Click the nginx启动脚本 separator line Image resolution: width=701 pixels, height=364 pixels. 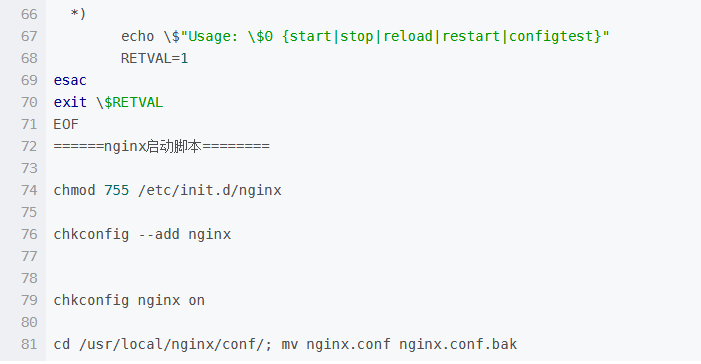[x=161, y=146]
